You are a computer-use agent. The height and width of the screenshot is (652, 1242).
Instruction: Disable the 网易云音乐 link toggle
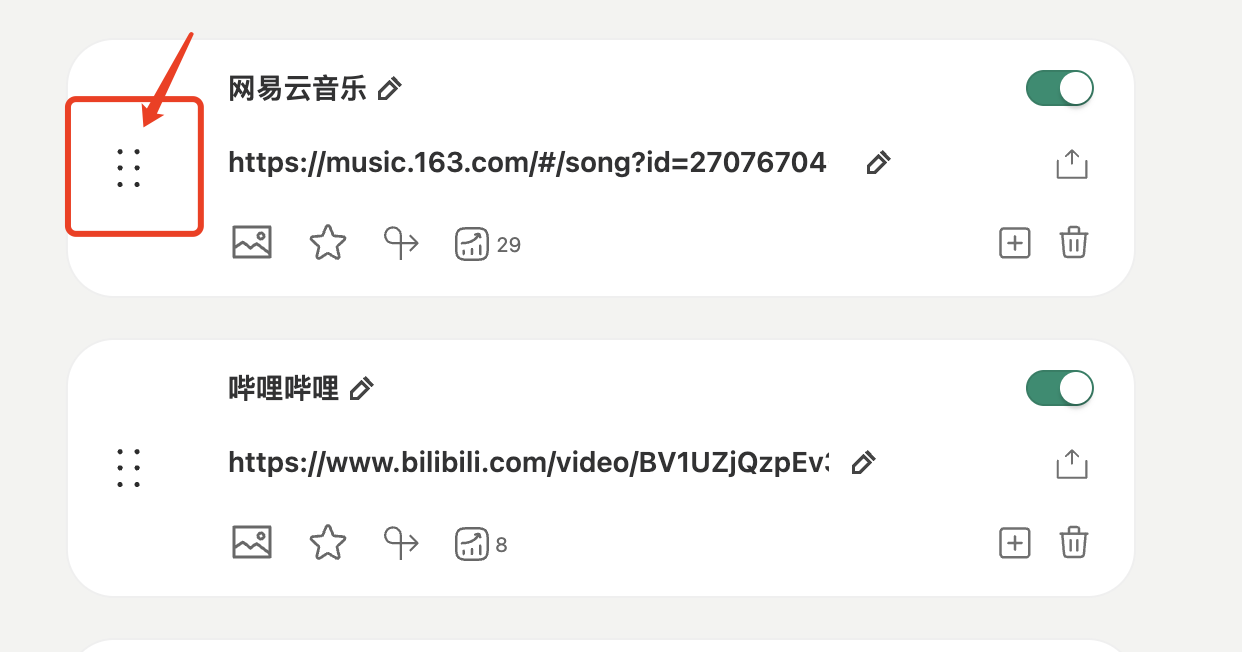point(1060,88)
